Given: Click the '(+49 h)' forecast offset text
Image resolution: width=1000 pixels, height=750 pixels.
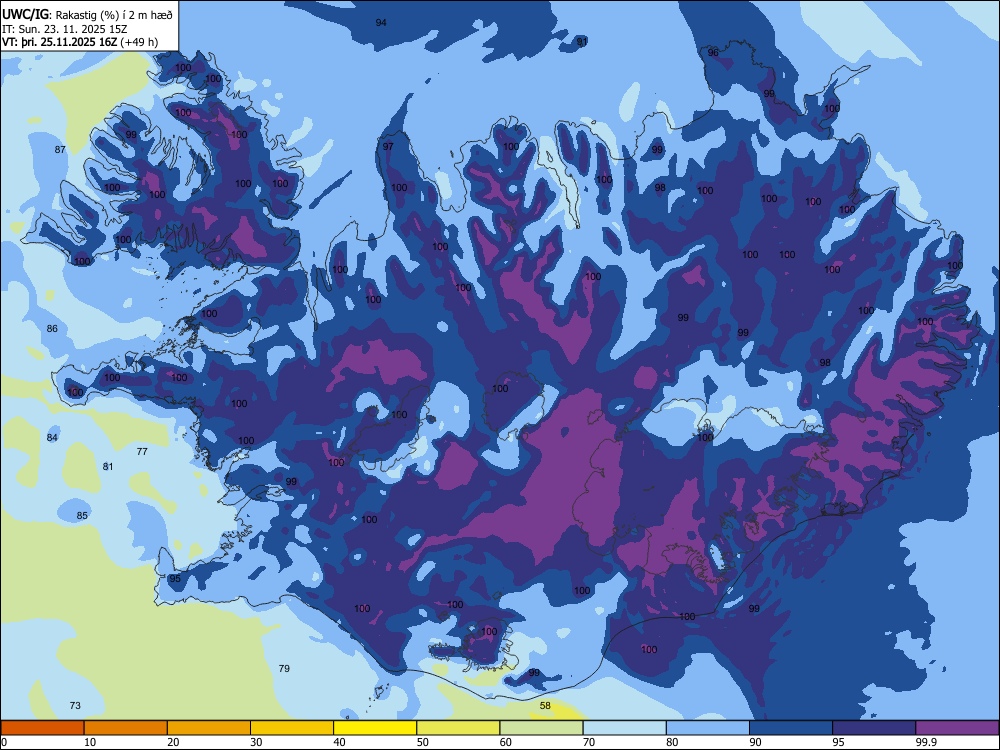Looking at the screenshot, I should (139, 42).
